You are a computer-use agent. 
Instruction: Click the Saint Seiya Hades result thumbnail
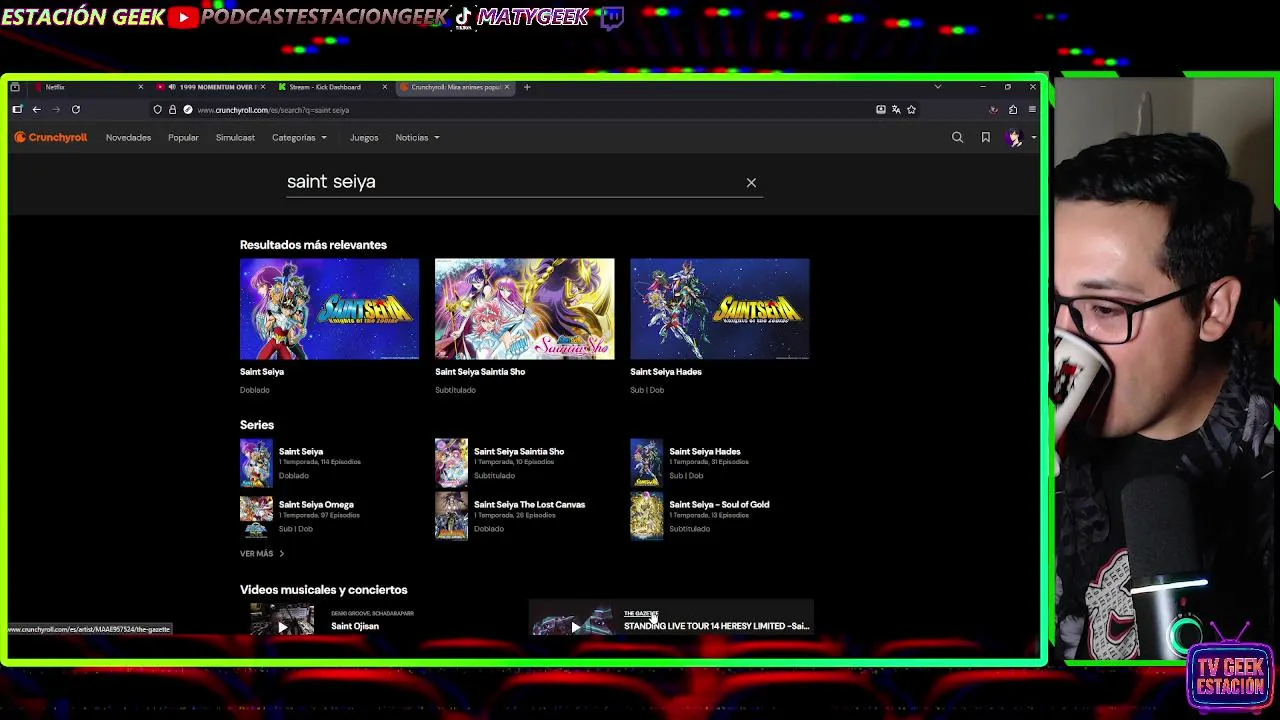click(x=720, y=309)
